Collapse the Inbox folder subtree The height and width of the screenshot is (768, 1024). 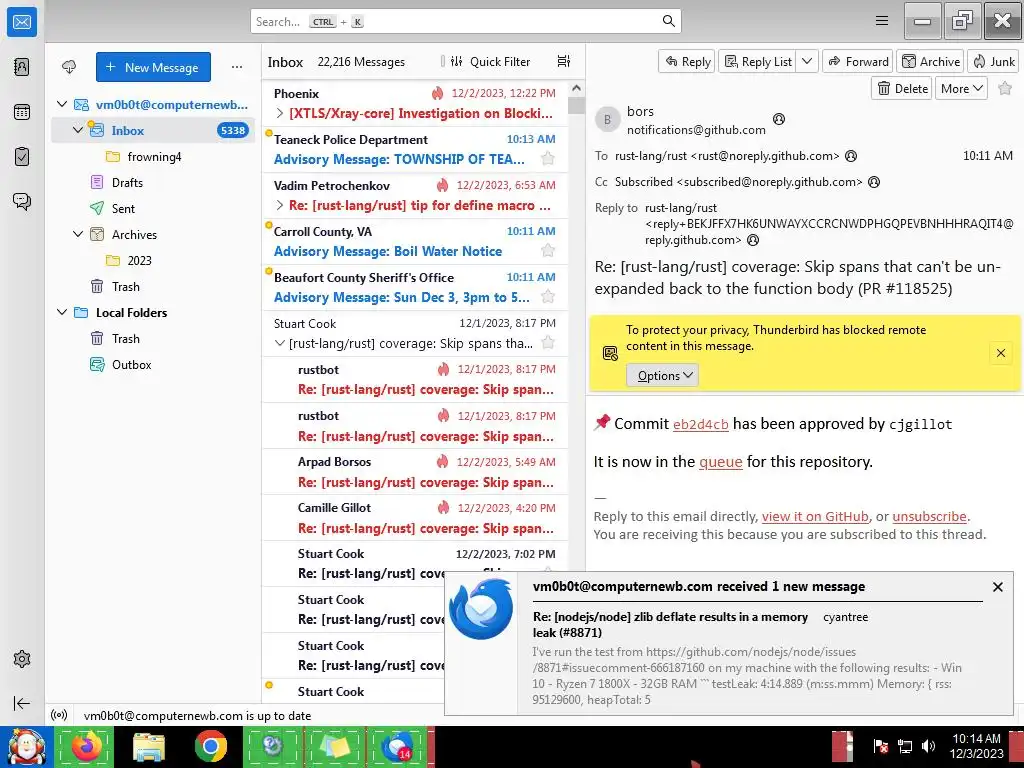[x=78, y=130]
